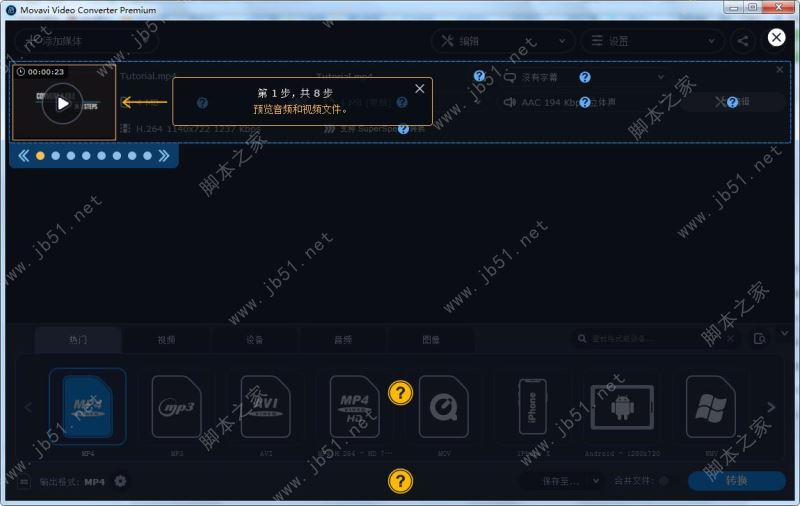Click the subtitle bubble icon beside 没有字幕
800x506 pixels.
pyautogui.click(x=510, y=78)
